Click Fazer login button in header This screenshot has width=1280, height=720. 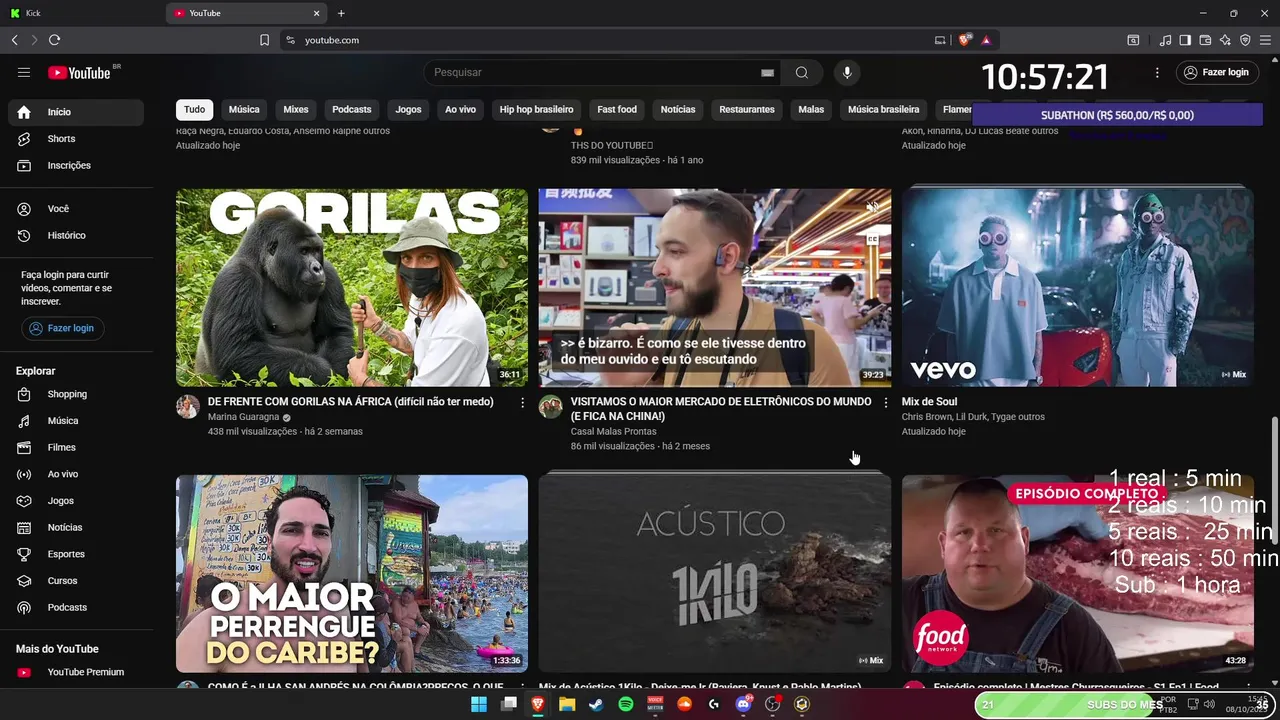click(x=1216, y=72)
